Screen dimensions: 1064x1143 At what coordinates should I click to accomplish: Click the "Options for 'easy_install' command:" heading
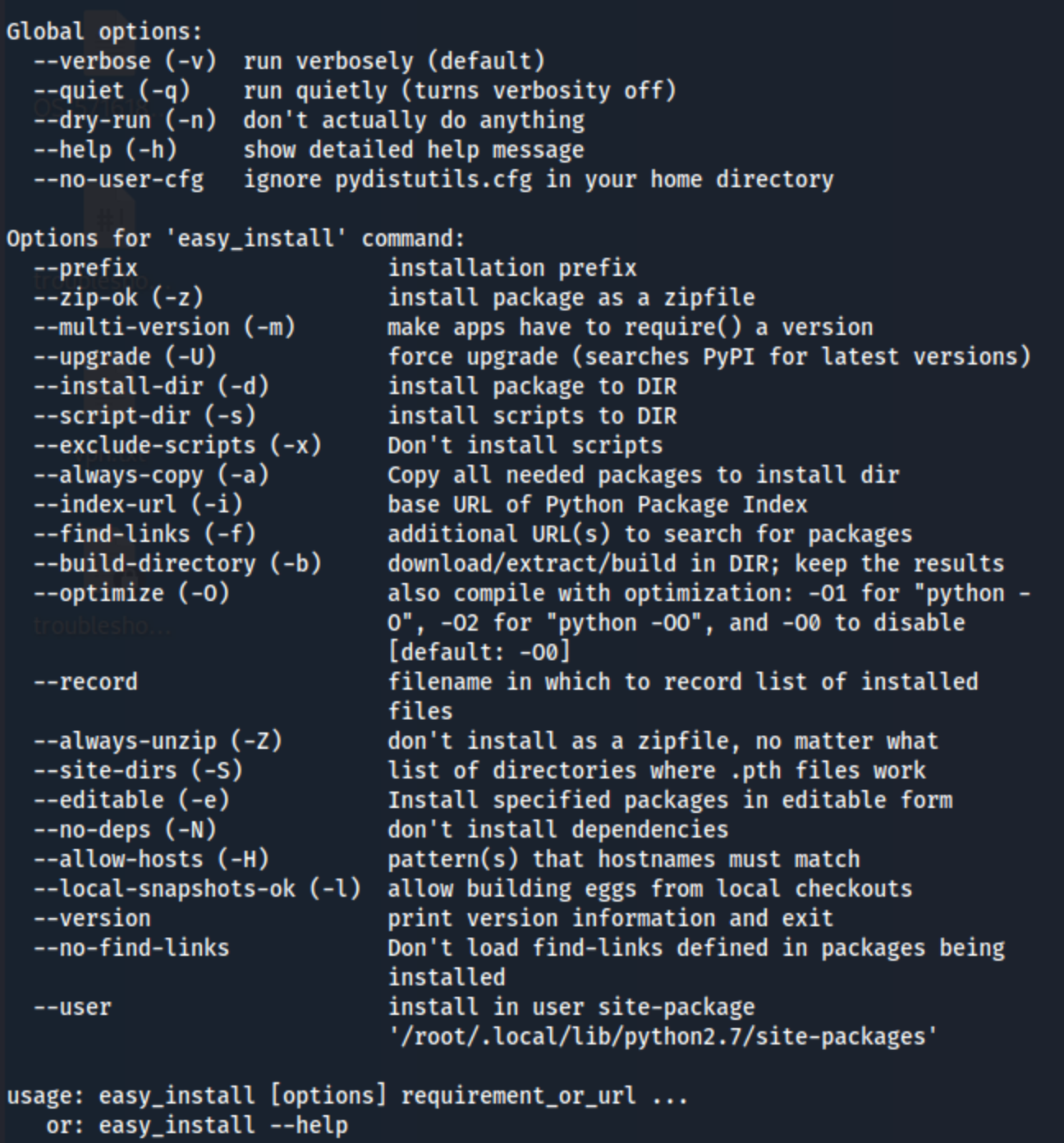236,239
